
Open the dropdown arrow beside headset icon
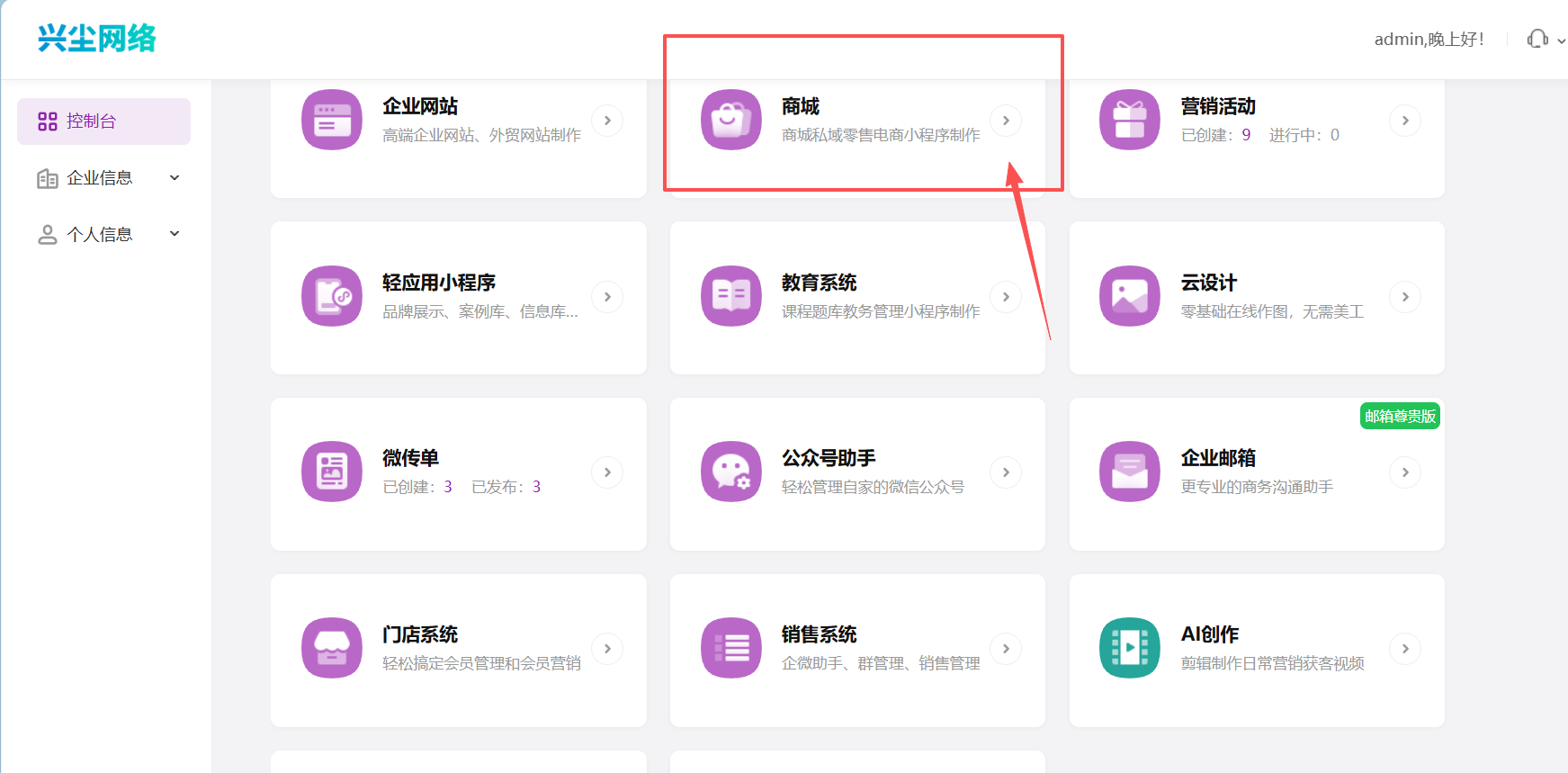tap(1562, 40)
